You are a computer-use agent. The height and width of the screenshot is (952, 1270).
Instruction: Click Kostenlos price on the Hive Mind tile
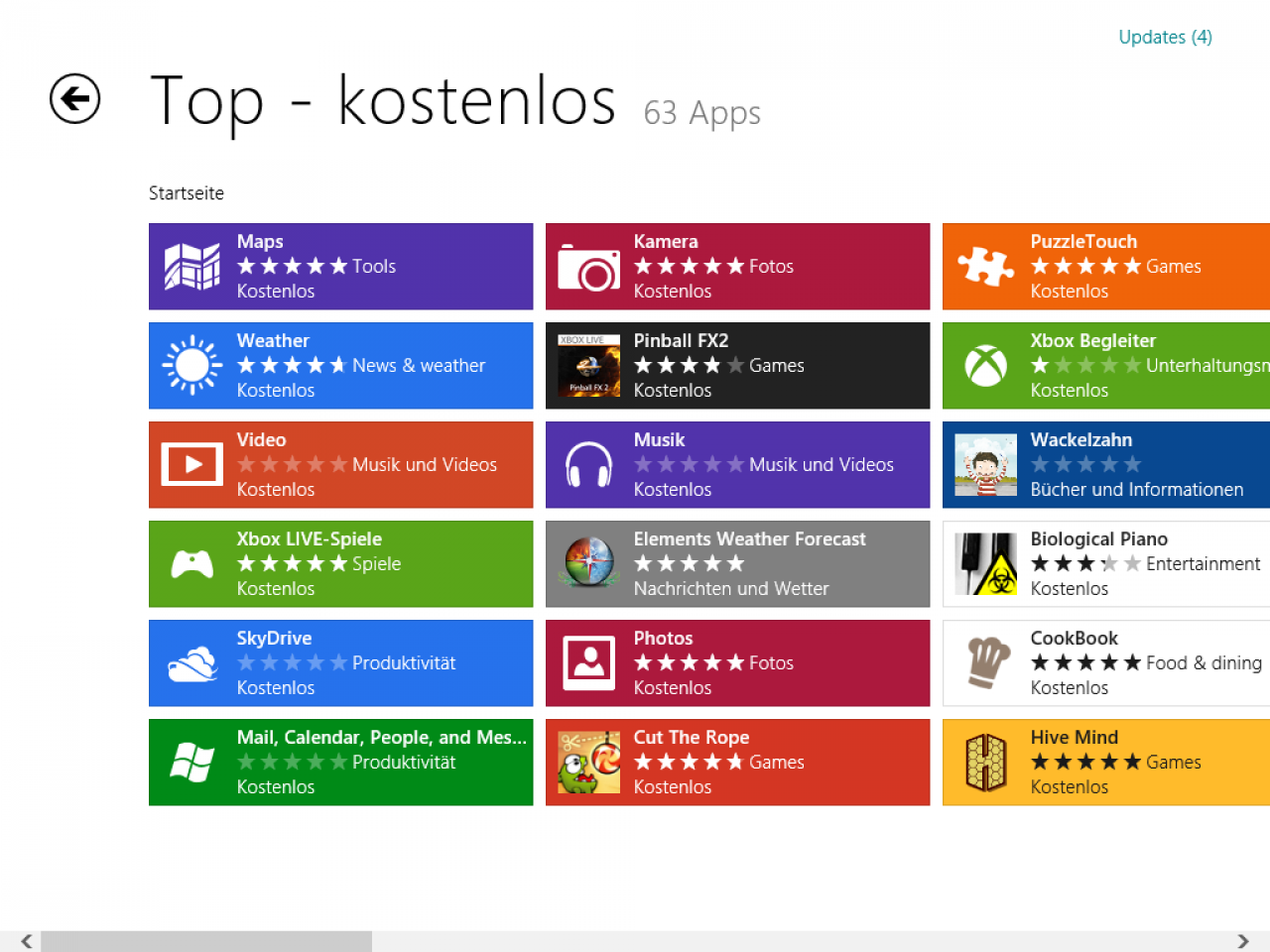(x=1070, y=786)
